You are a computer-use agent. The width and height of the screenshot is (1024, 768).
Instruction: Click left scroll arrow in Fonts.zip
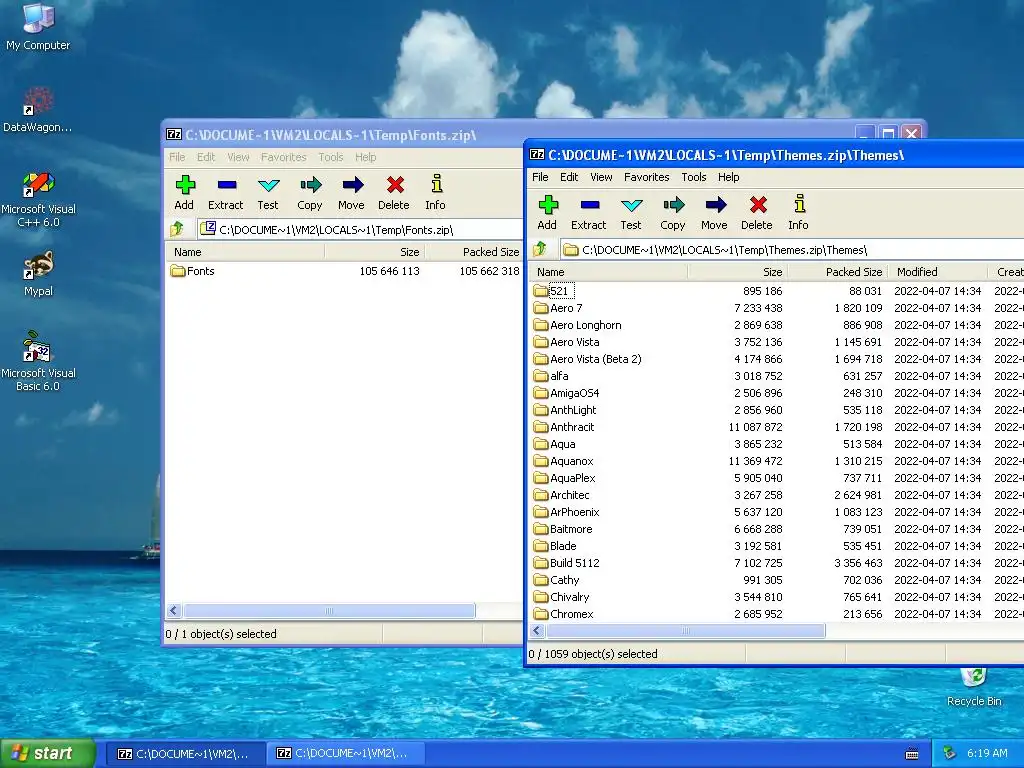click(x=174, y=611)
